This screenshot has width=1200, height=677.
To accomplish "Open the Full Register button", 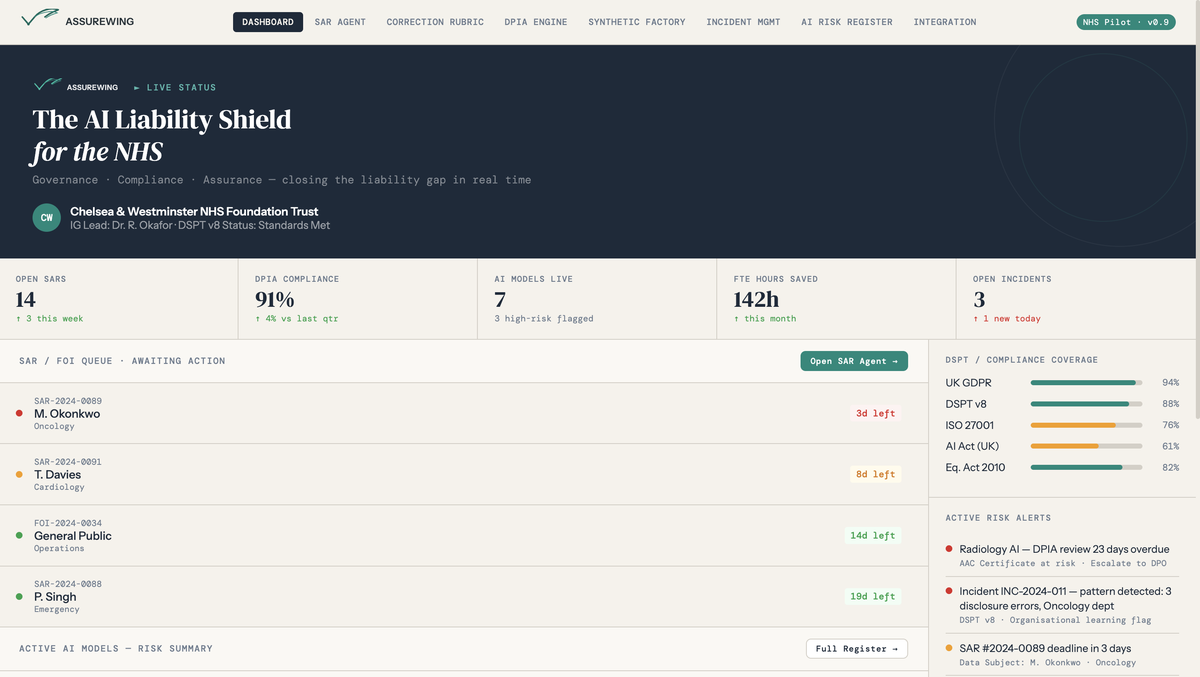I will pos(857,649).
